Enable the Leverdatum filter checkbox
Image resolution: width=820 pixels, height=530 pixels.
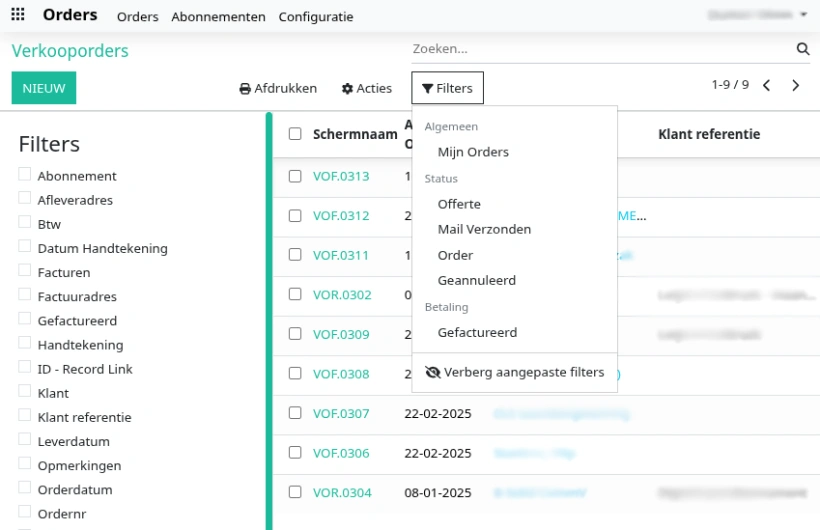pyautogui.click(x=25, y=439)
